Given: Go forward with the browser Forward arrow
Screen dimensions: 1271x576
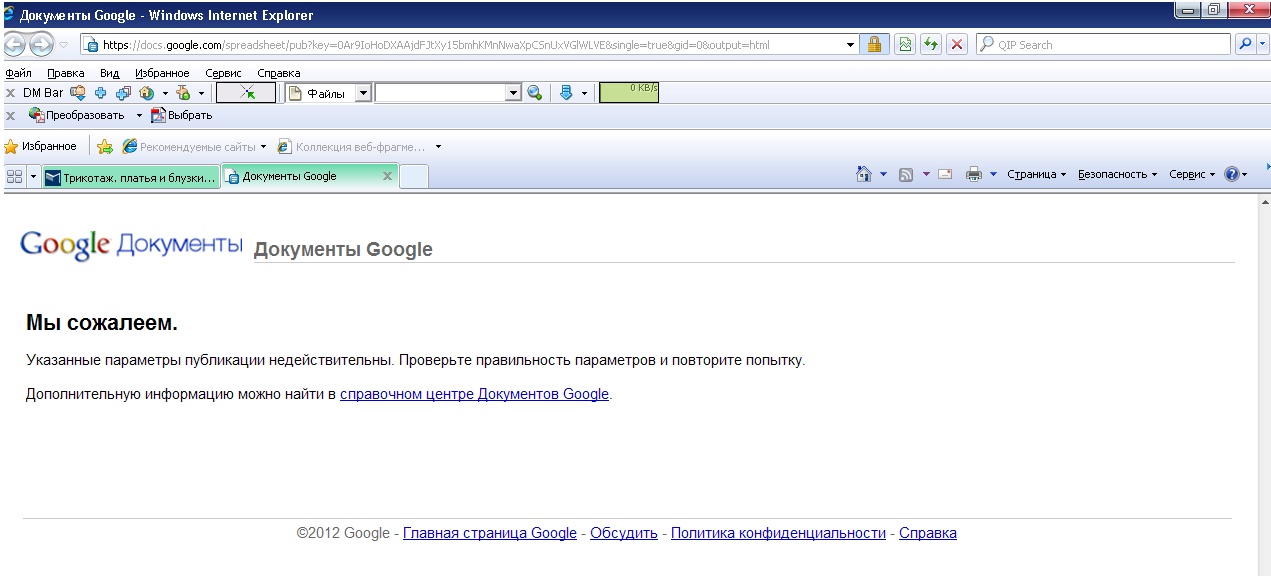Looking at the screenshot, I should (x=41, y=44).
